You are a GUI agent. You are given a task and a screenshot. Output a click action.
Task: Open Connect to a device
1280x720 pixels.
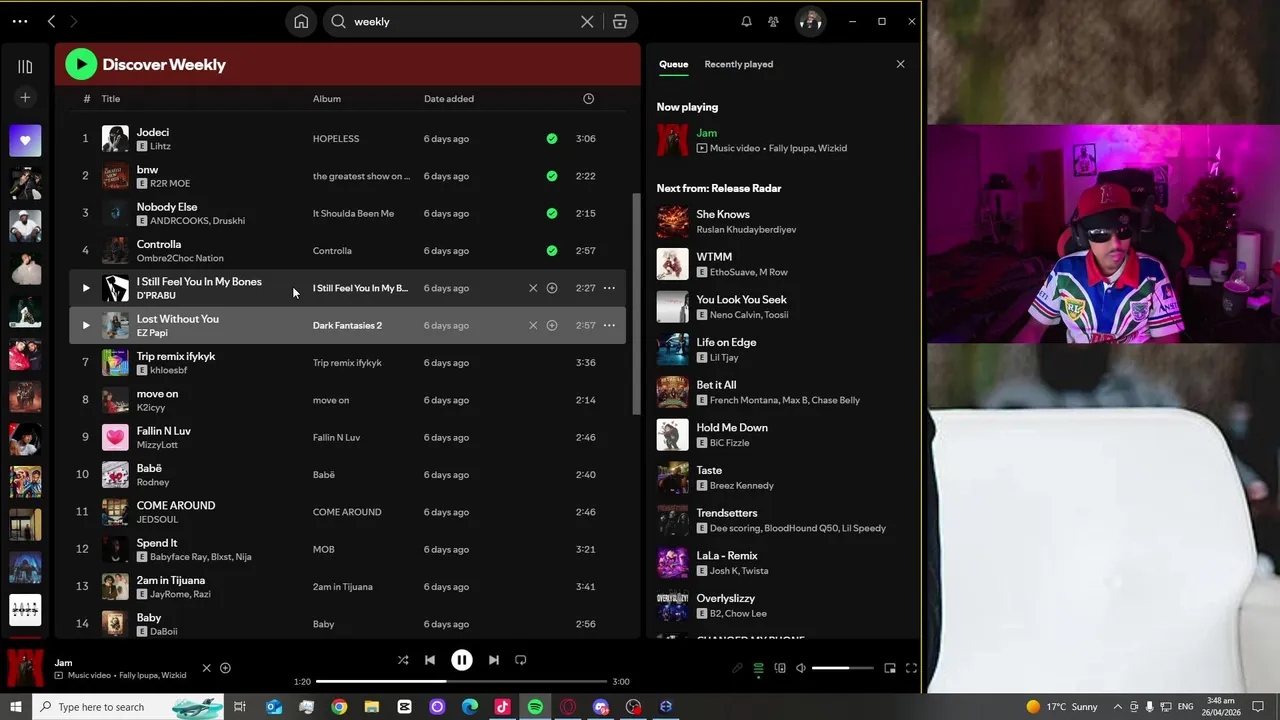(x=780, y=668)
